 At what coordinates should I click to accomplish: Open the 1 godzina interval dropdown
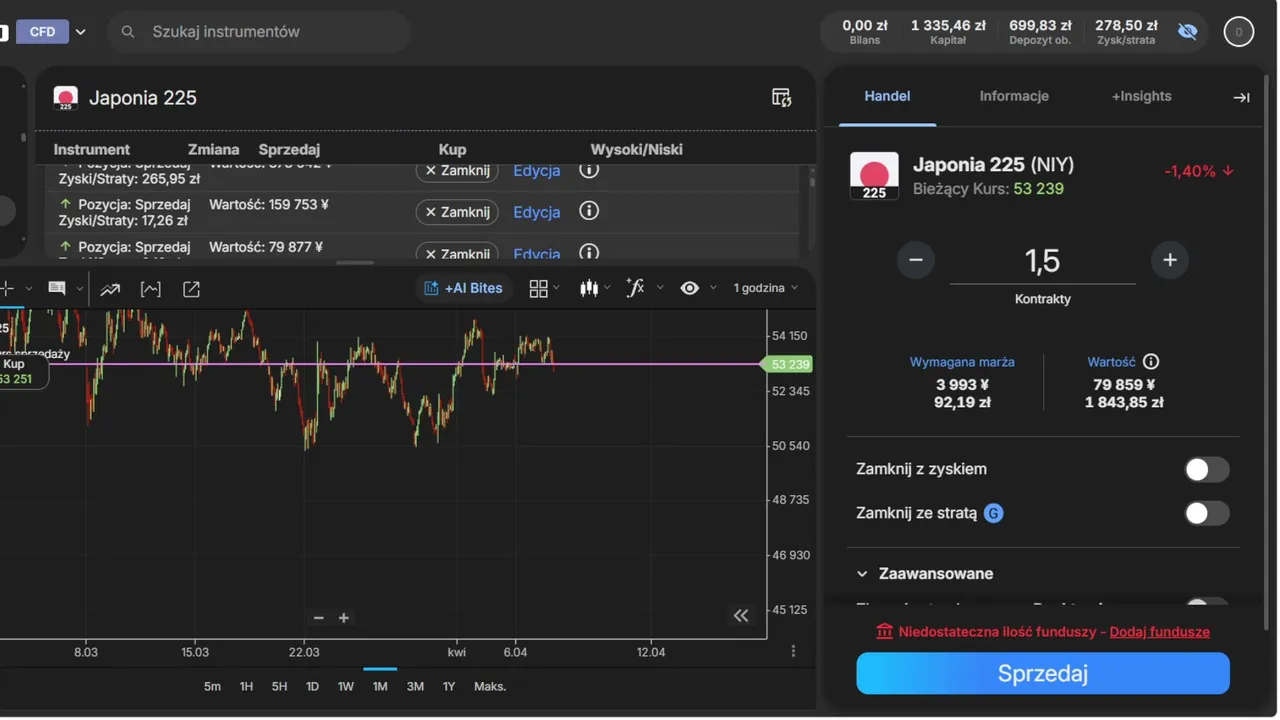766,288
